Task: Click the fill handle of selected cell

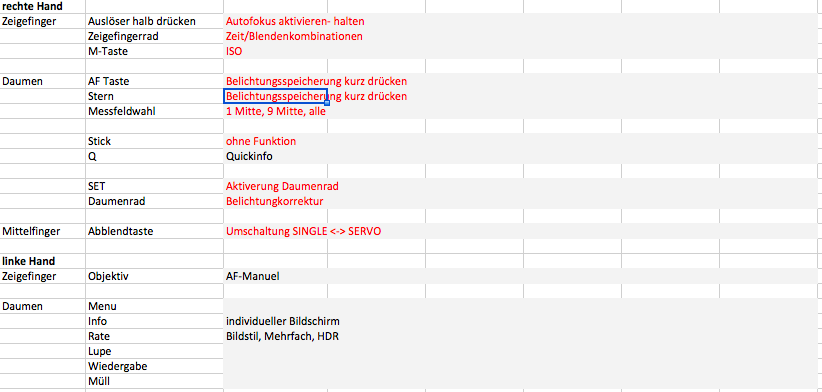Action: click(327, 103)
